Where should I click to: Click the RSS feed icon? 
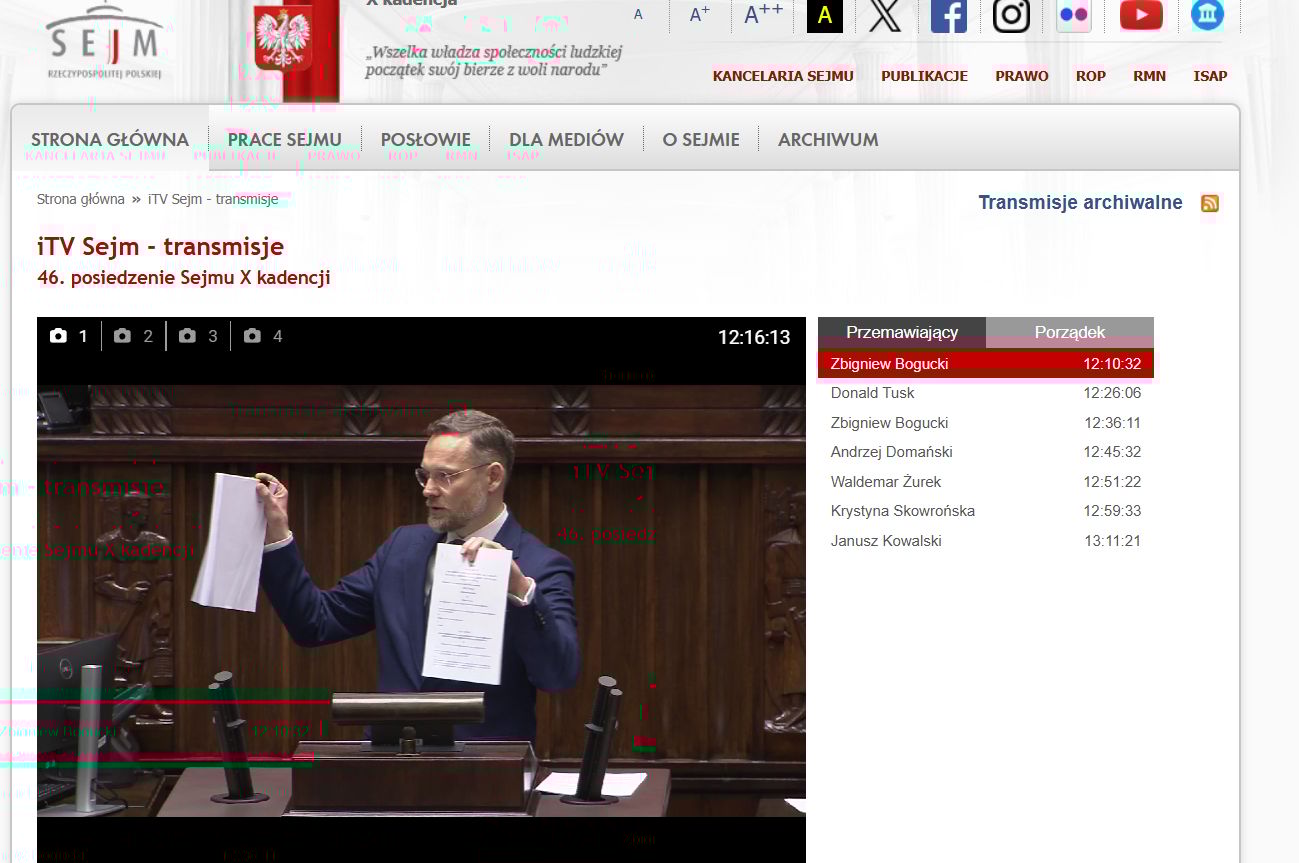pos(1210,204)
